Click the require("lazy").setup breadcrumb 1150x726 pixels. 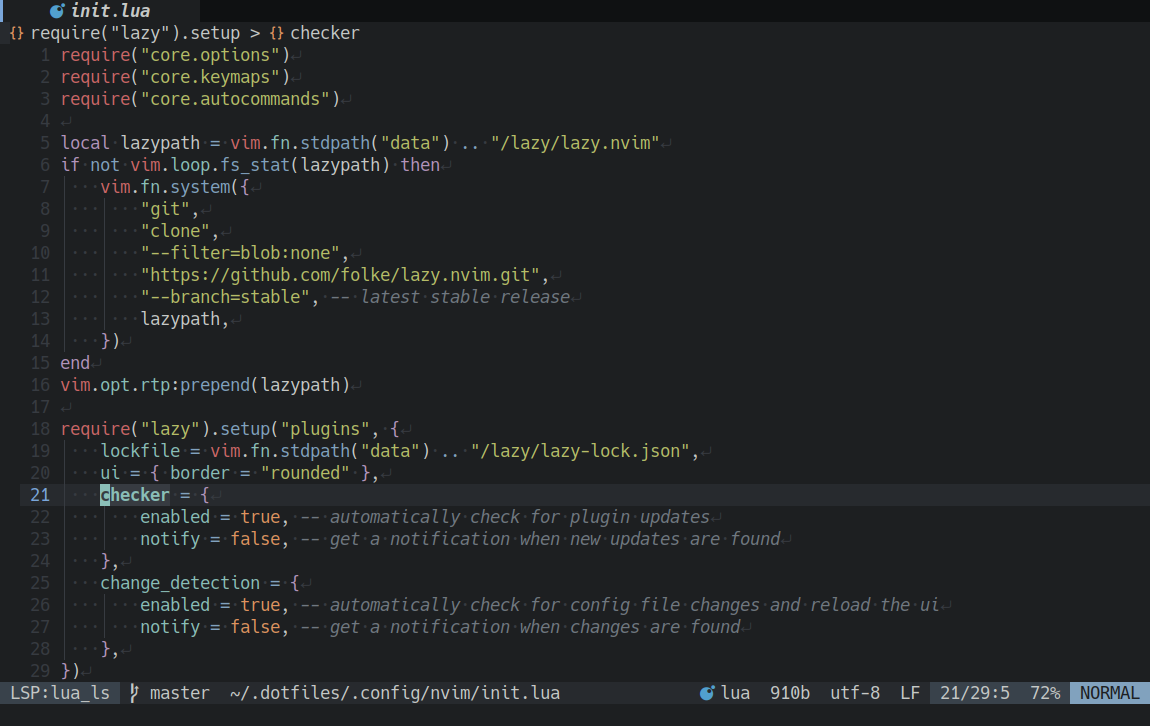pos(135,33)
